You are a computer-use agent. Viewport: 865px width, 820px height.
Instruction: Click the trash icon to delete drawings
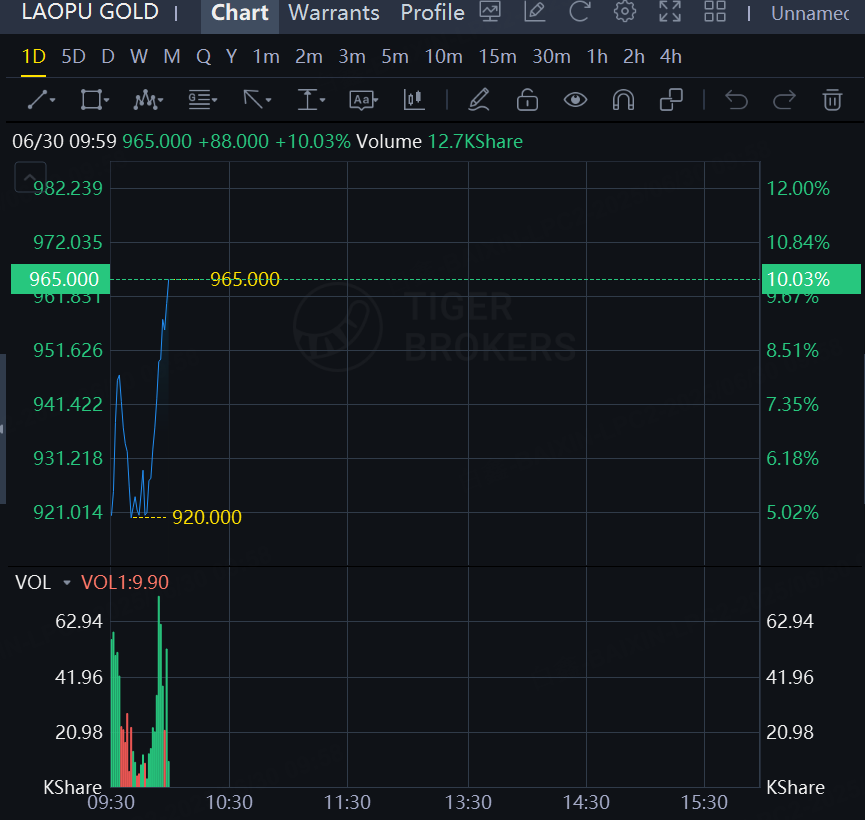click(831, 100)
